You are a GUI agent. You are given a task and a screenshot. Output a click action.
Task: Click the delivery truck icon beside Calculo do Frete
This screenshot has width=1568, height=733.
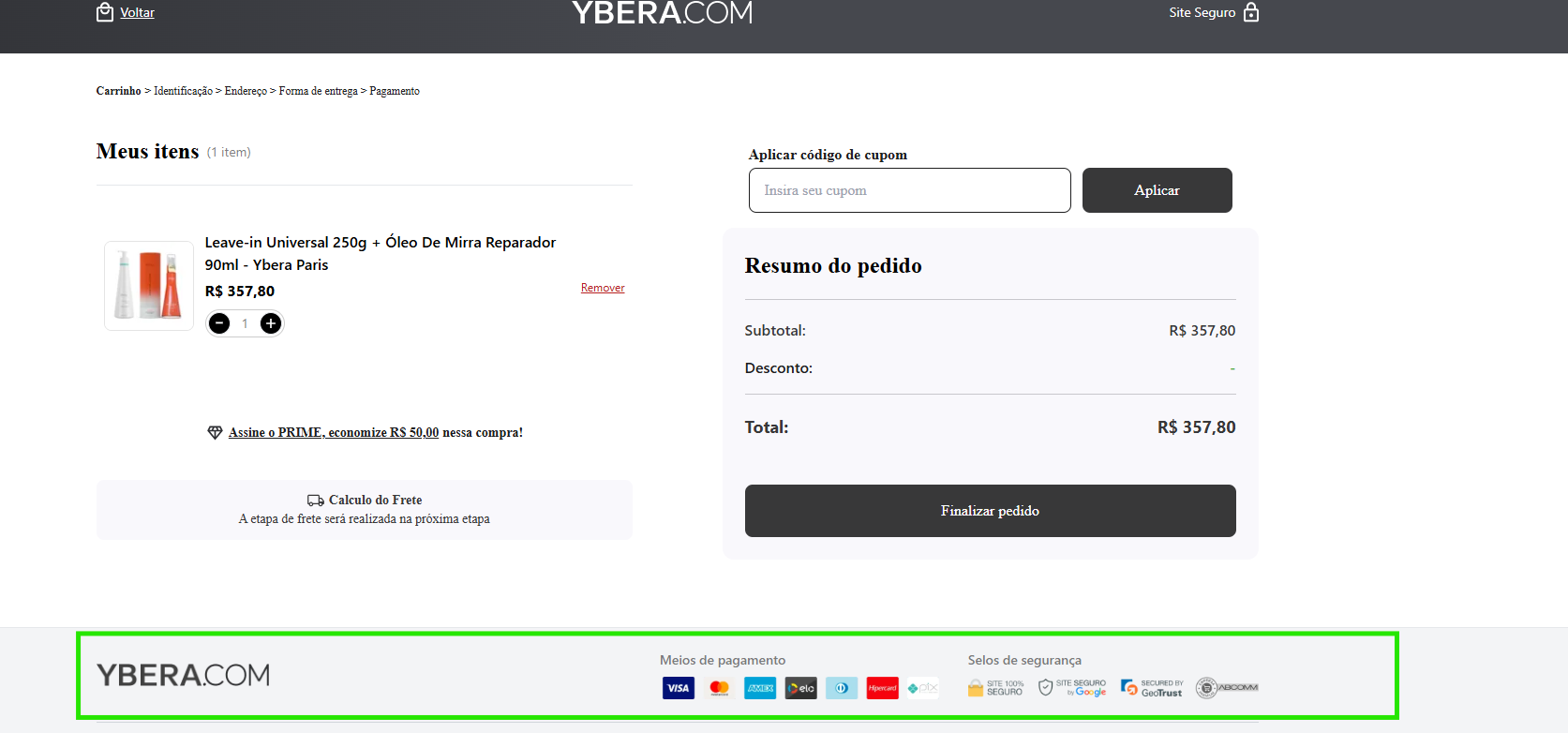pos(316,501)
